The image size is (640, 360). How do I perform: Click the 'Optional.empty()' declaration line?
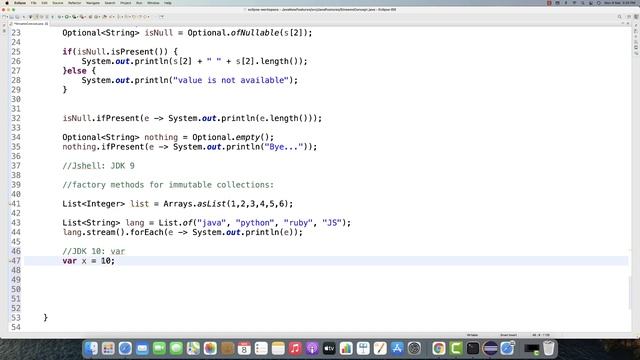pyautogui.click(x=168, y=137)
